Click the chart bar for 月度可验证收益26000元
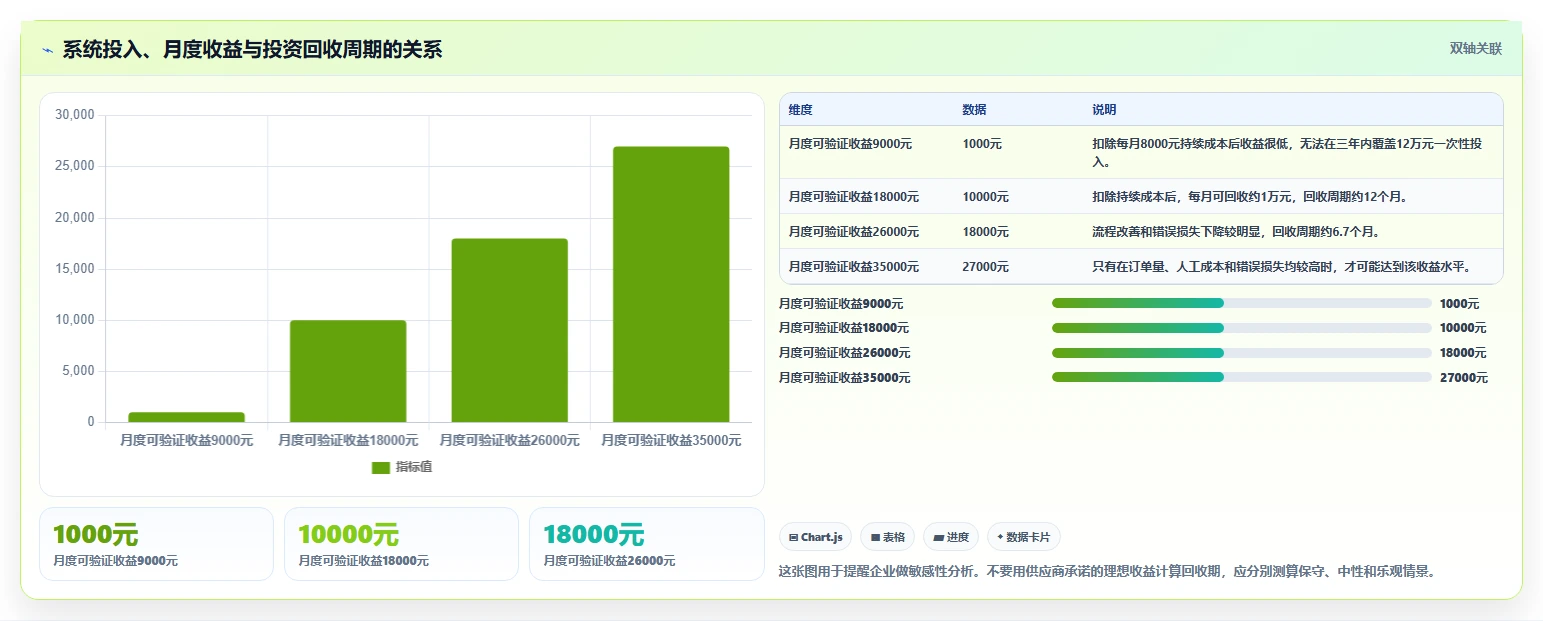 509,330
